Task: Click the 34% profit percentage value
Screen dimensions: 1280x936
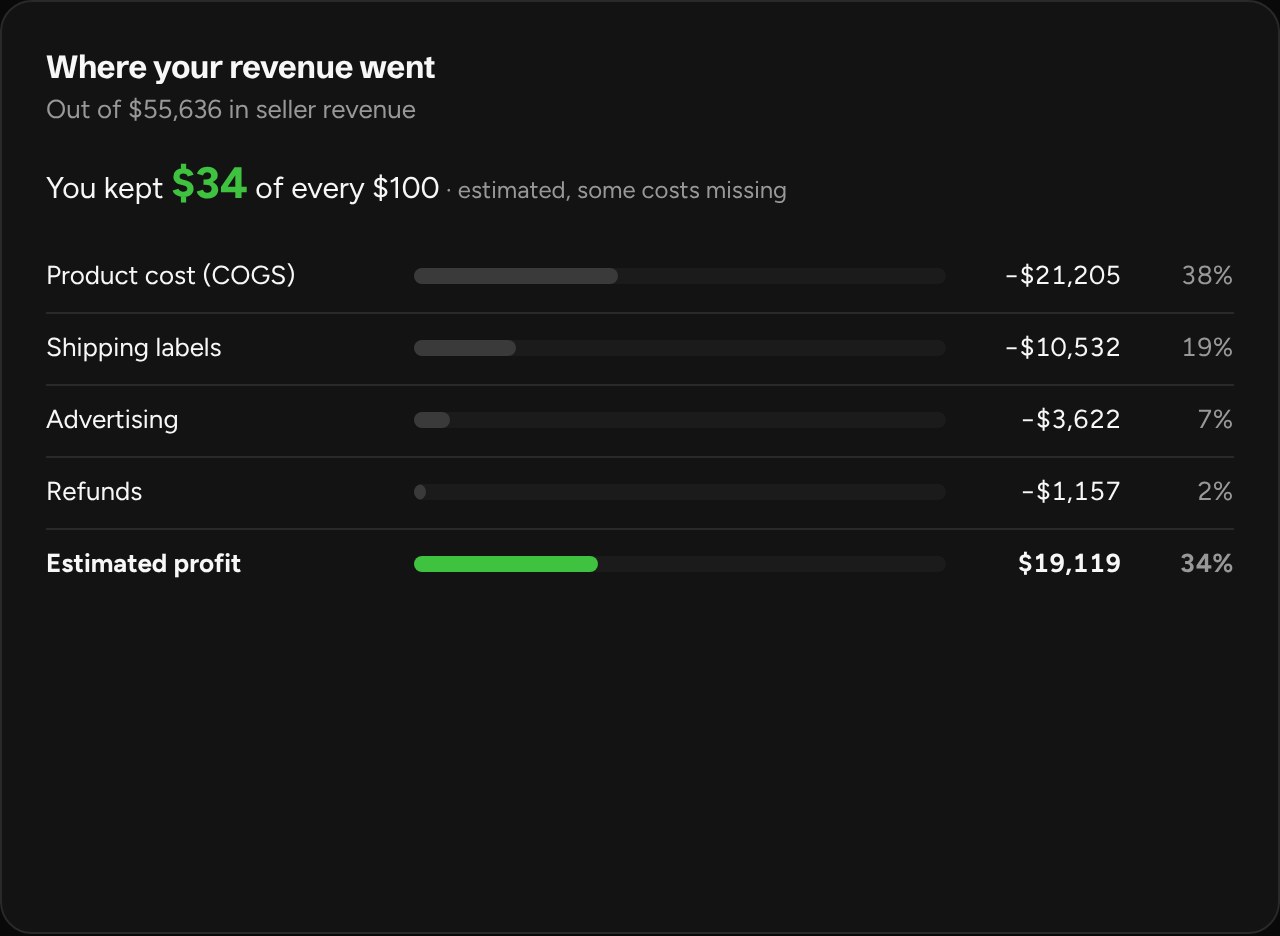Action: click(1207, 564)
